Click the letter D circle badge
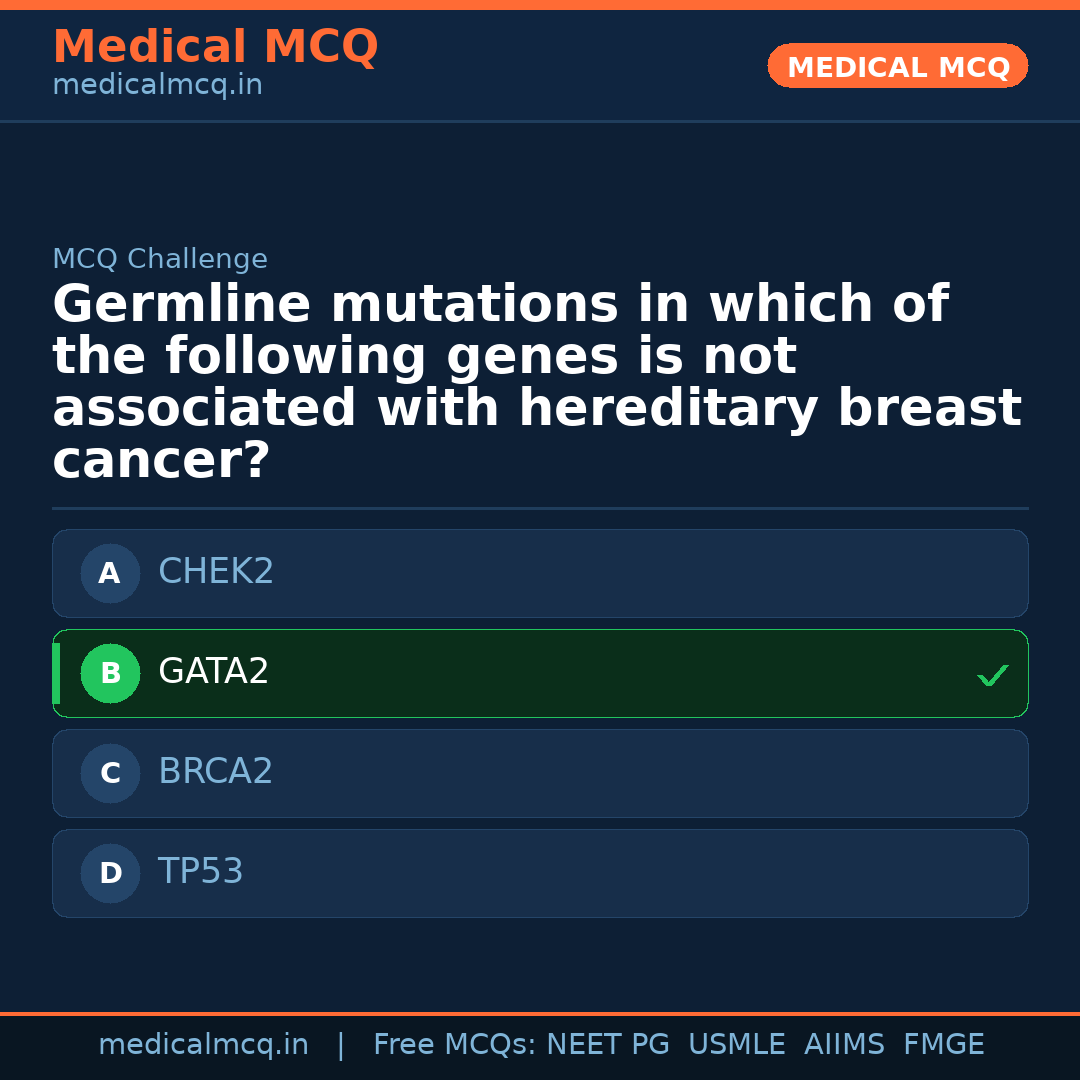The width and height of the screenshot is (1080, 1080). coord(110,874)
